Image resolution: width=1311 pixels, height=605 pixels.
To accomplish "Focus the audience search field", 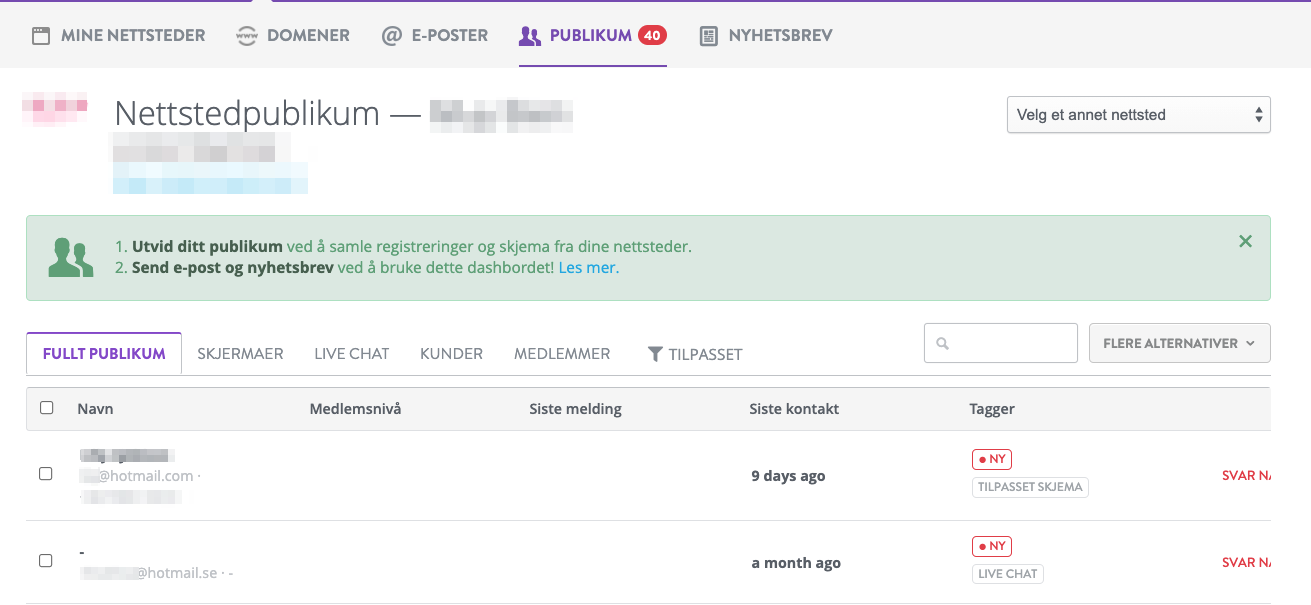I will (x=1000, y=343).
